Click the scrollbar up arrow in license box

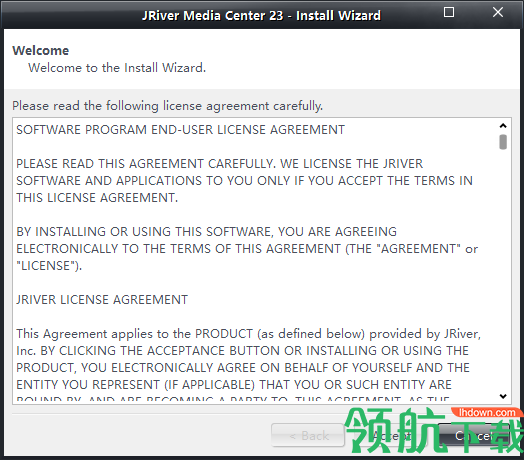tap(503, 126)
